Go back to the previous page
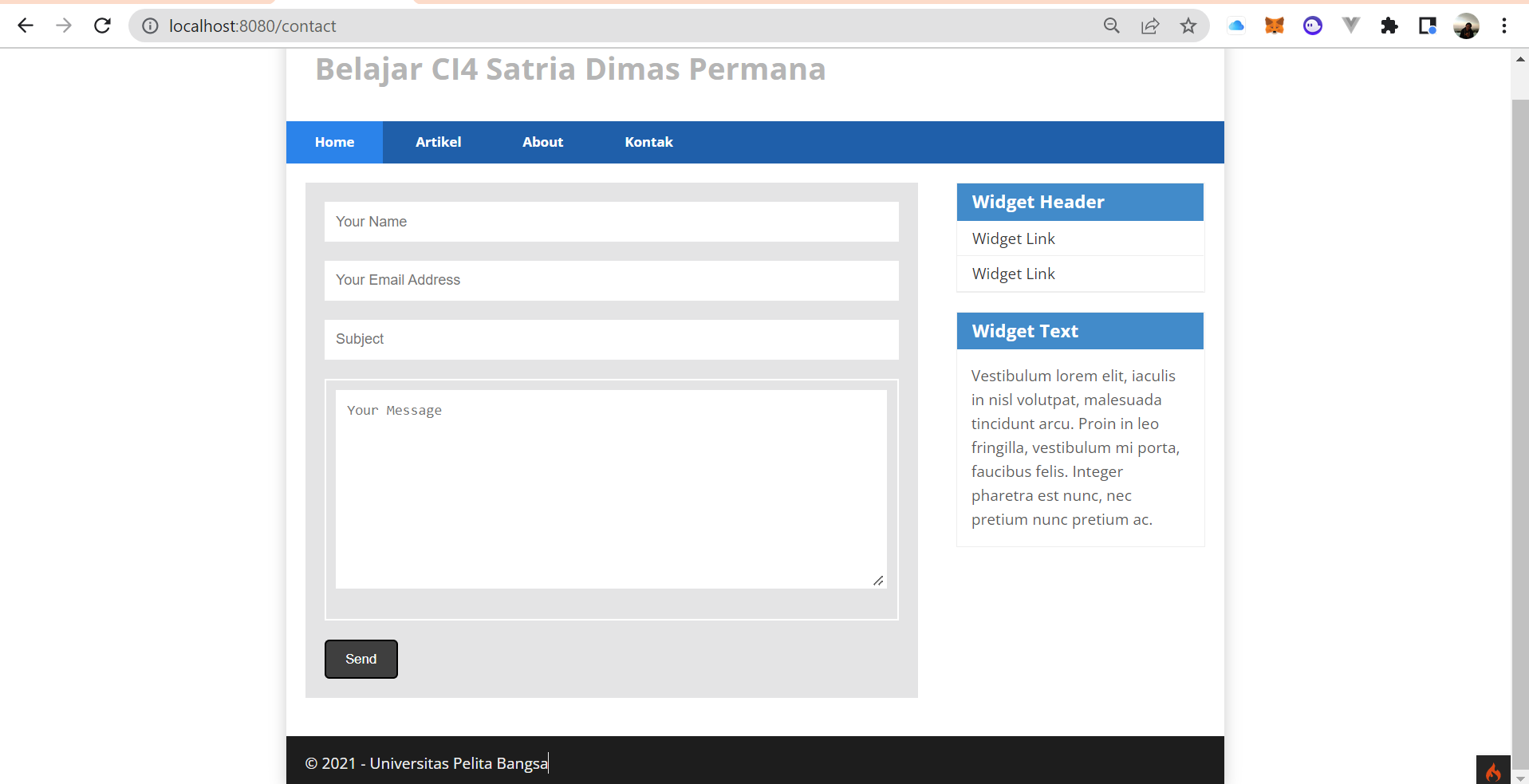 pos(26,26)
